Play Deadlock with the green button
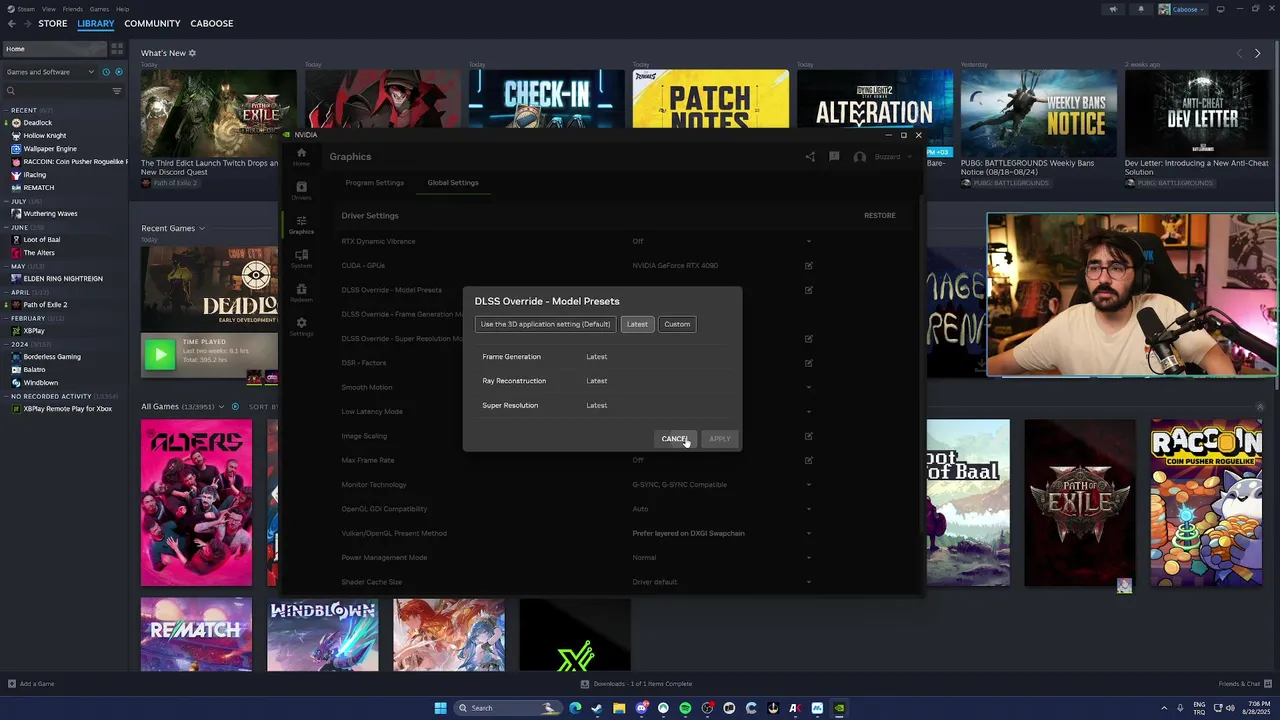The width and height of the screenshot is (1280, 720). tap(159, 354)
